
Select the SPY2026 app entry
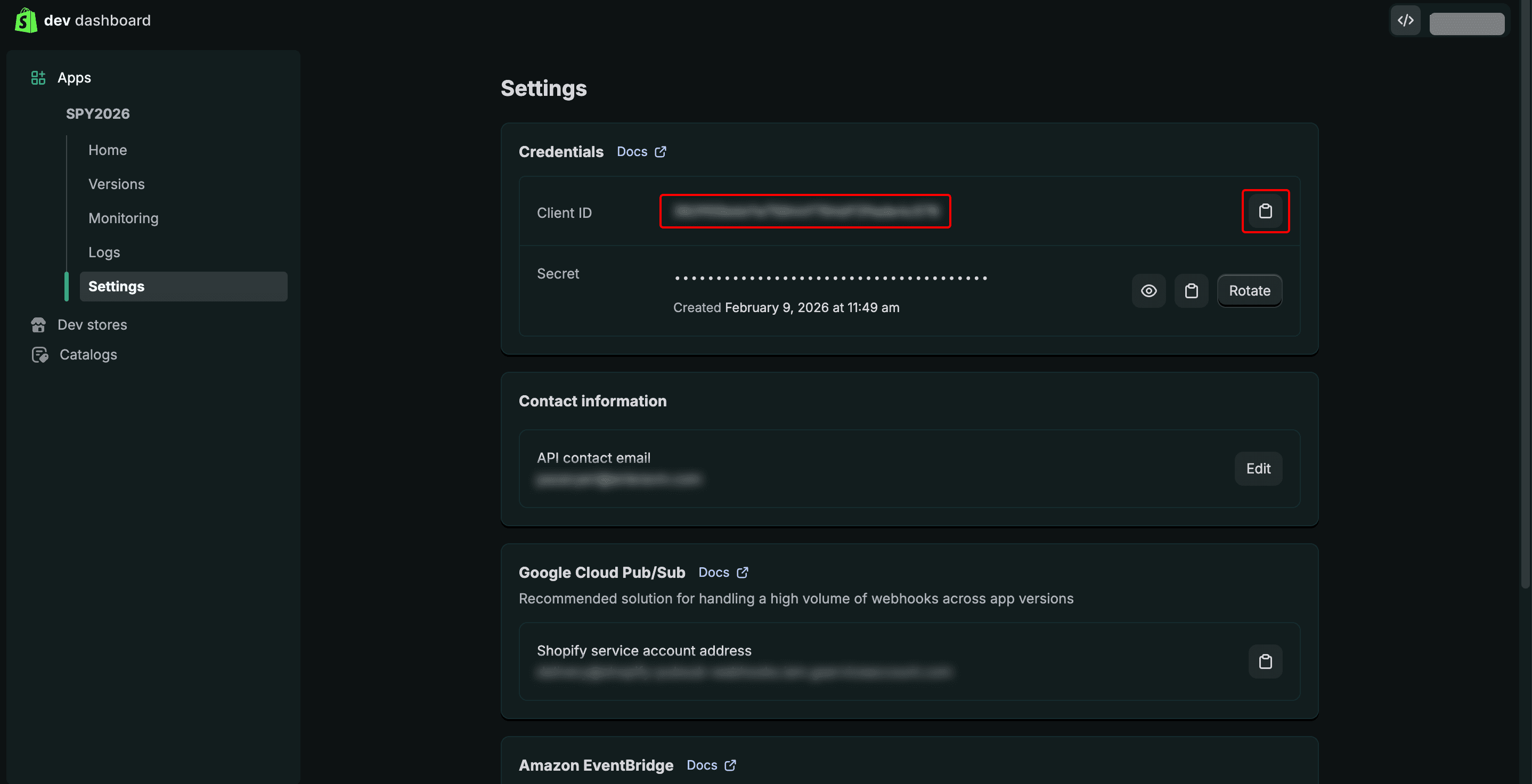tap(97, 113)
